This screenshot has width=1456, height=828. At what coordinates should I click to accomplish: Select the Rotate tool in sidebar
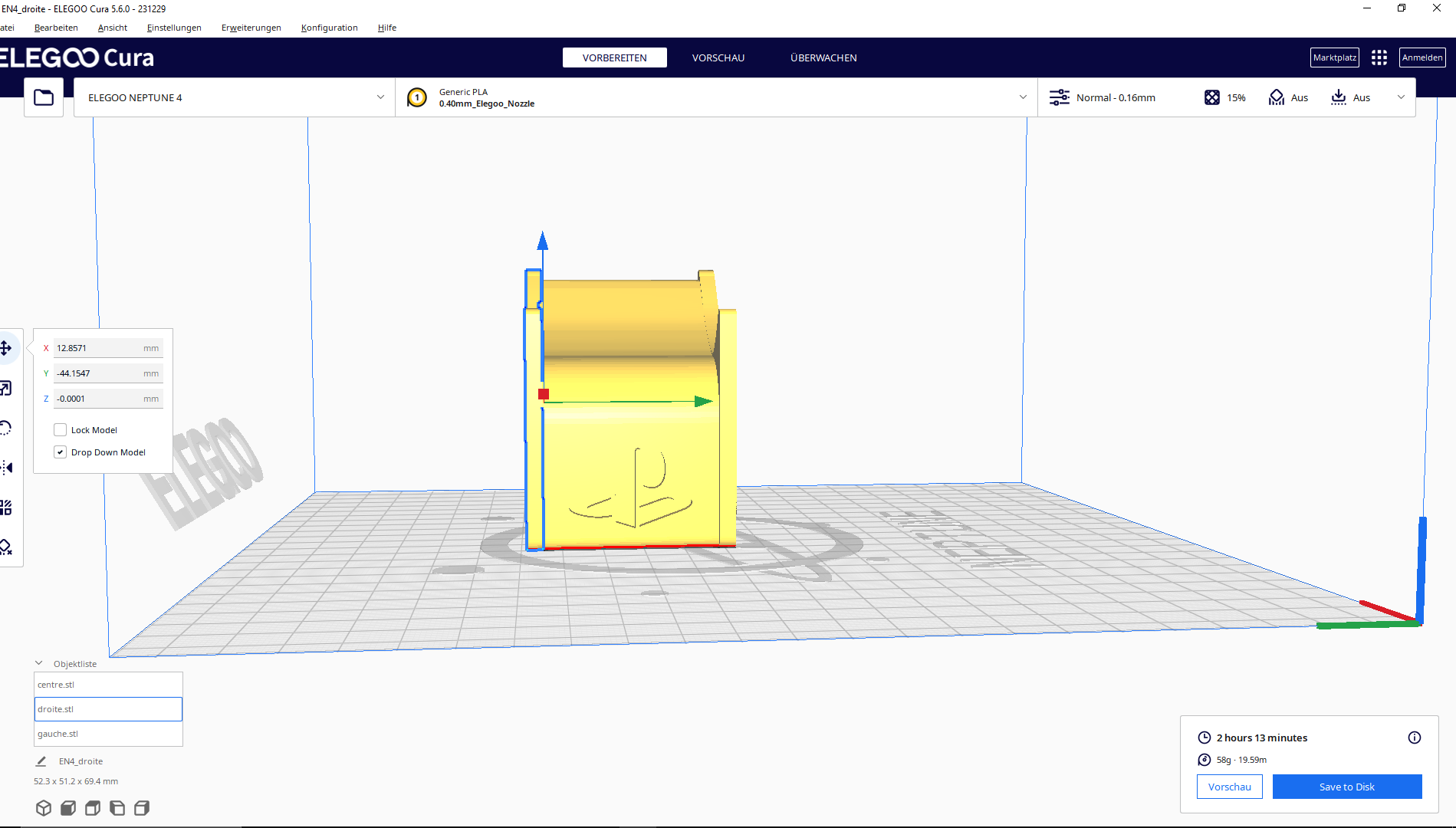click(5, 428)
